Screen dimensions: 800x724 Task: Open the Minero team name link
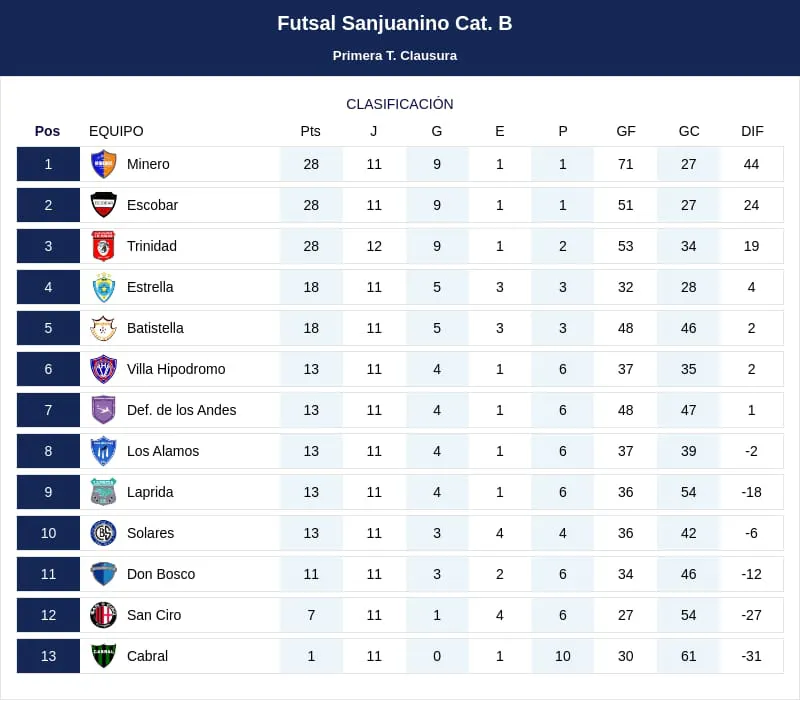coord(148,164)
